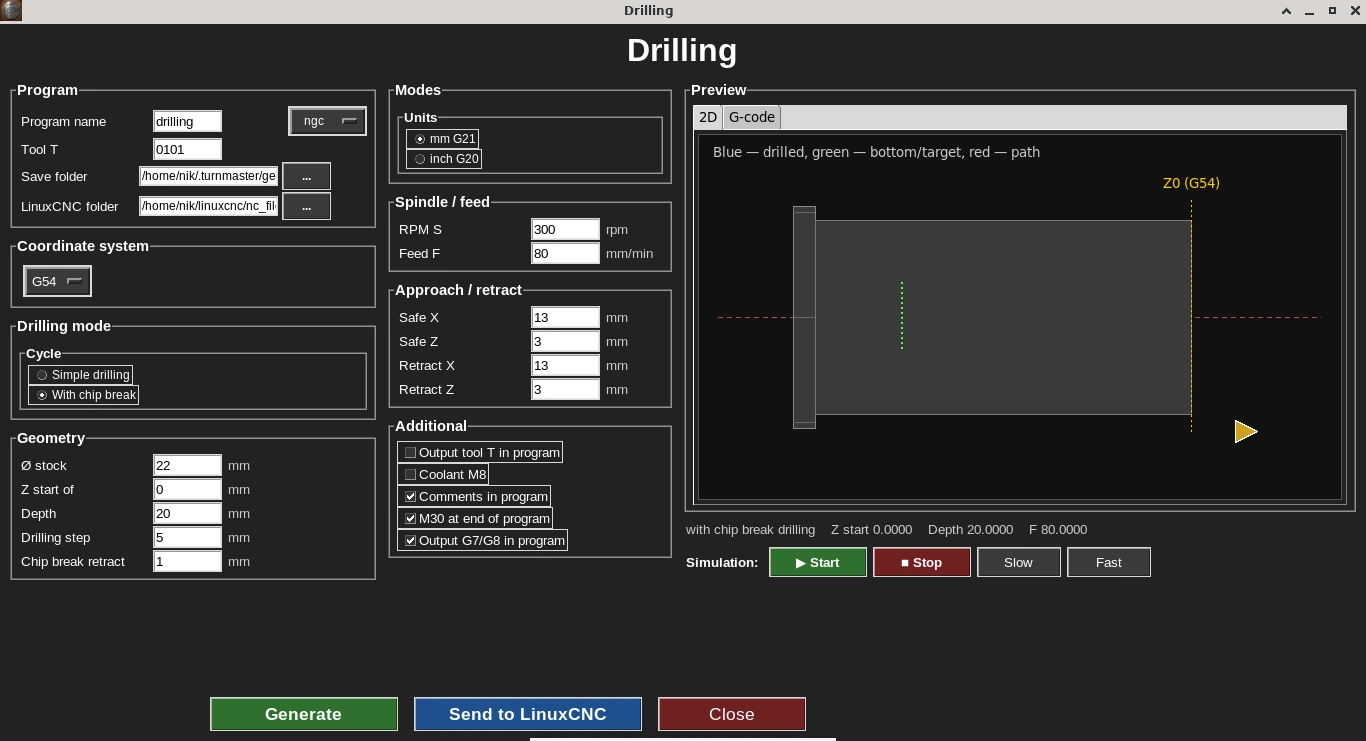This screenshot has height=741, width=1366.
Task: Maximize the Drilling window
Action: [1332, 11]
